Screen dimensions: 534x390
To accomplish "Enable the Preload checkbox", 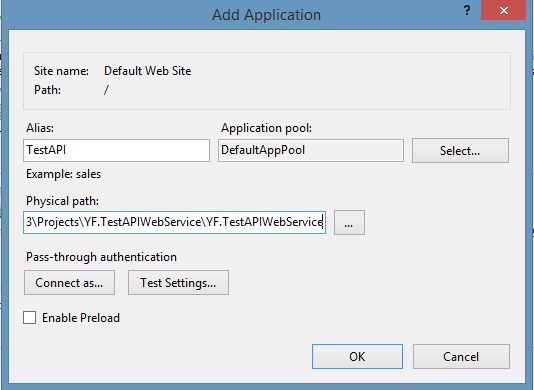I will (30, 318).
